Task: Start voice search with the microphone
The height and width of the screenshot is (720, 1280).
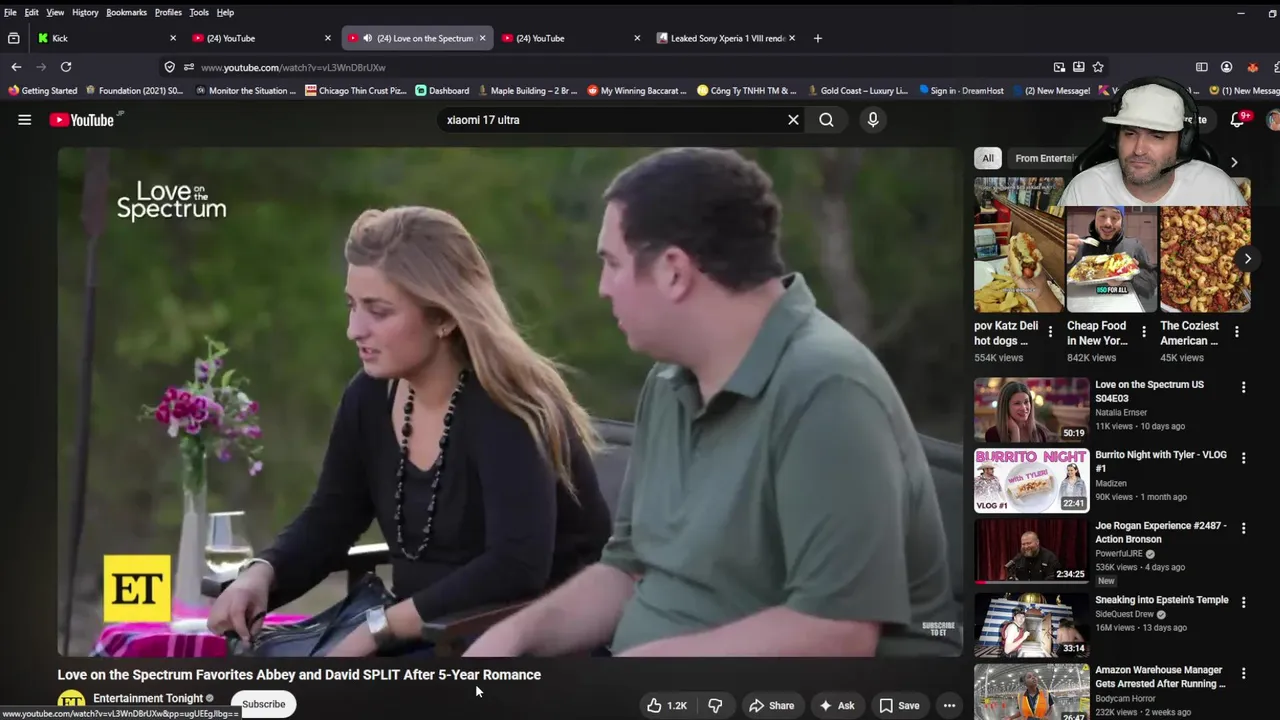Action: click(x=873, y=120)
